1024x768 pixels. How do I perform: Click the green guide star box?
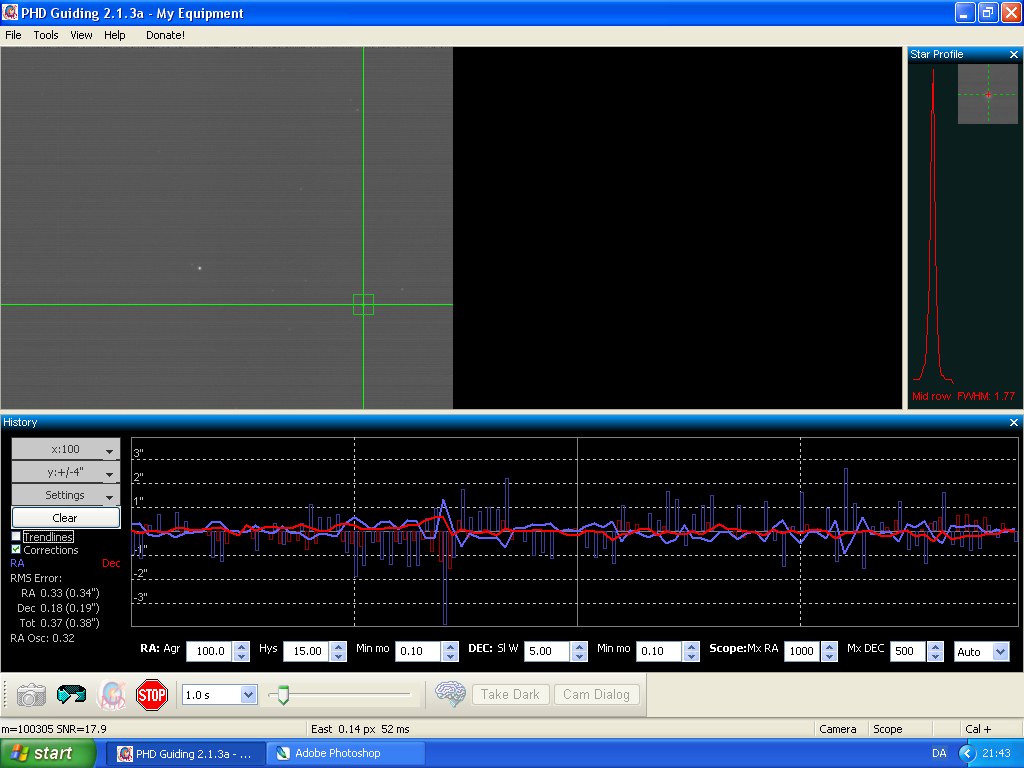[x=363, y=304]
